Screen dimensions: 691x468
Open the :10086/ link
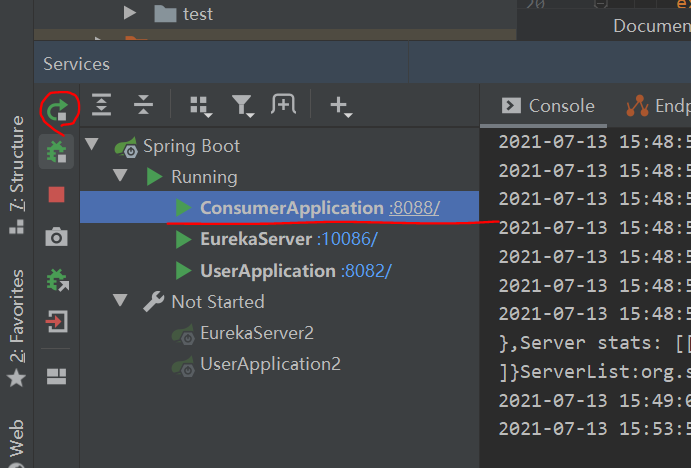click(347, 239)
